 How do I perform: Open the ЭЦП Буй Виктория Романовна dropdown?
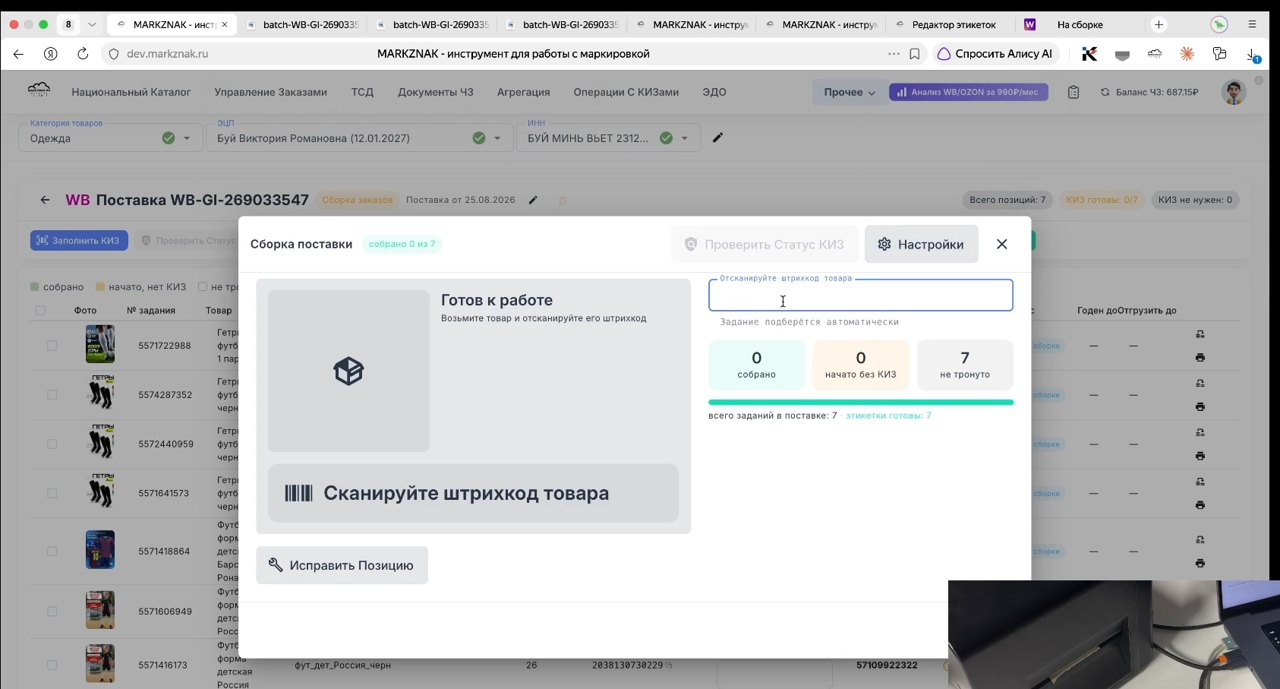[x=360, y=138]
